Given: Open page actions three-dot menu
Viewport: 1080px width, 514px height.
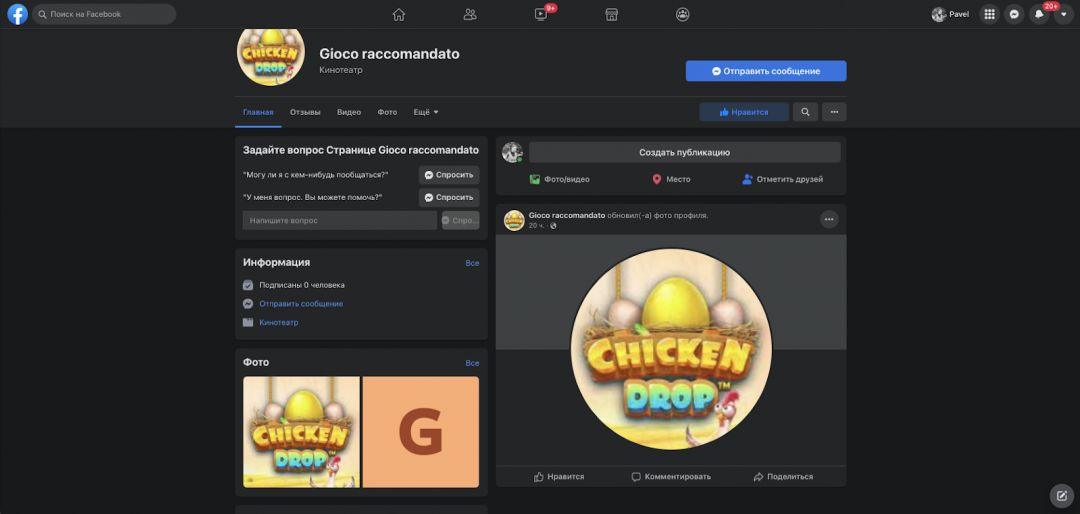Looking at the screenshot, I should tap(834, 112).
